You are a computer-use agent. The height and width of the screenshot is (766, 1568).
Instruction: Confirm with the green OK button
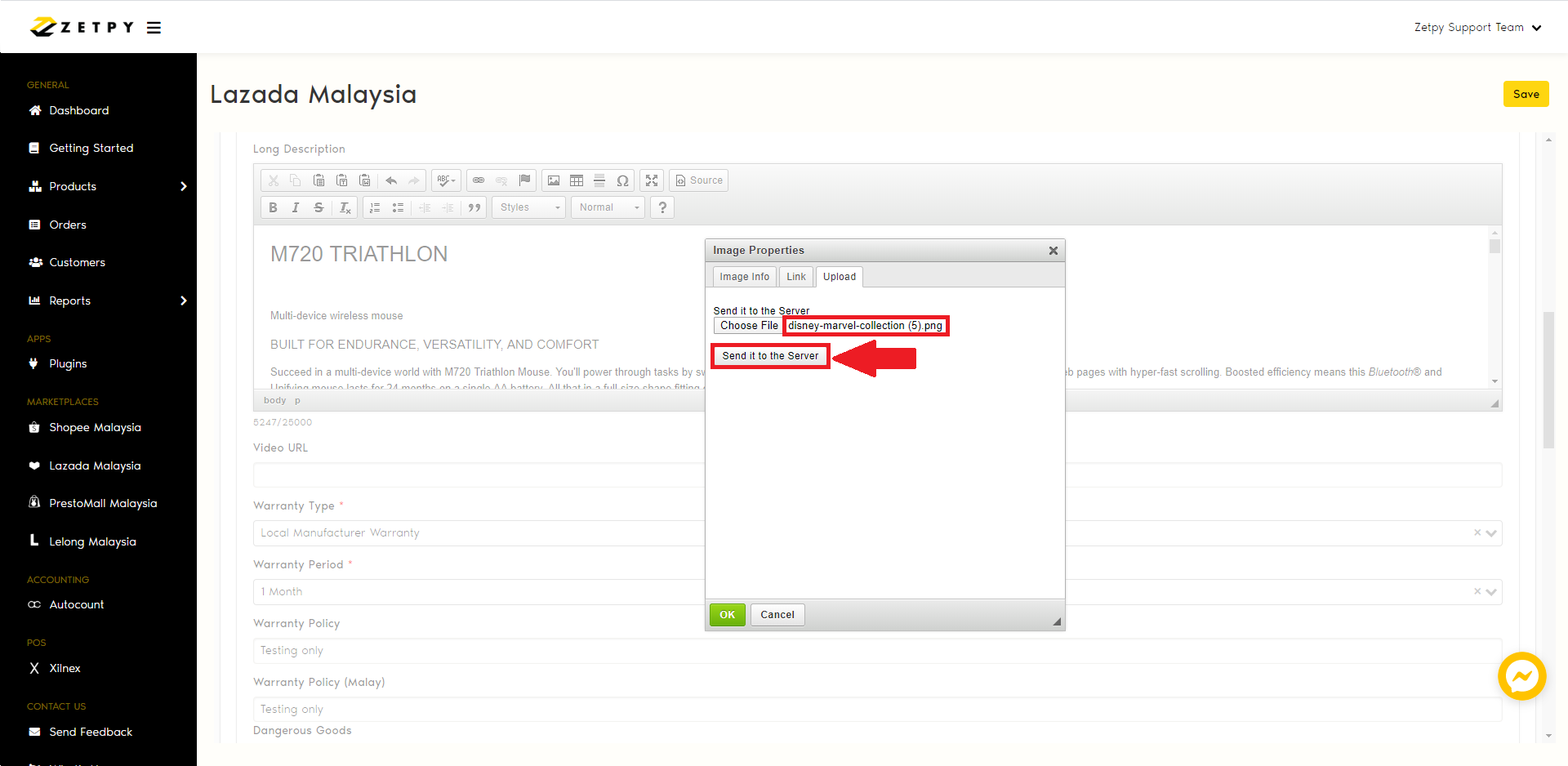click(x=728, y=615)
